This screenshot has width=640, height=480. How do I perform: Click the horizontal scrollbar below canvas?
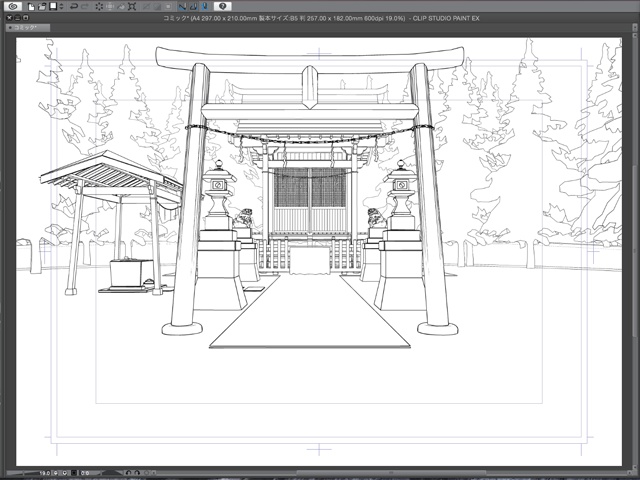392,473
